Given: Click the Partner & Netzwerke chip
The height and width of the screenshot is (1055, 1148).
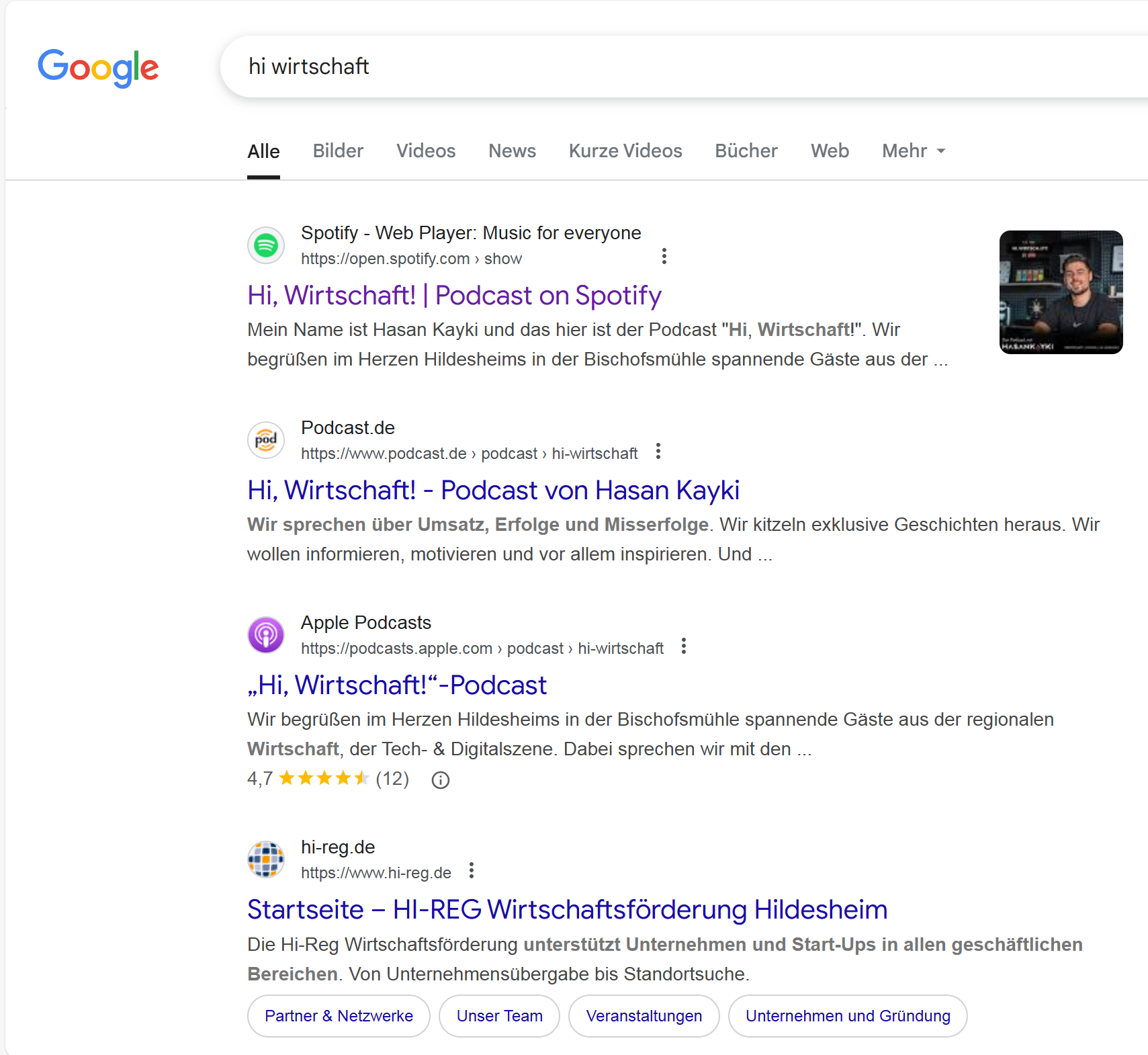Looking at the screenshot, I should [x=339, y=1016].
